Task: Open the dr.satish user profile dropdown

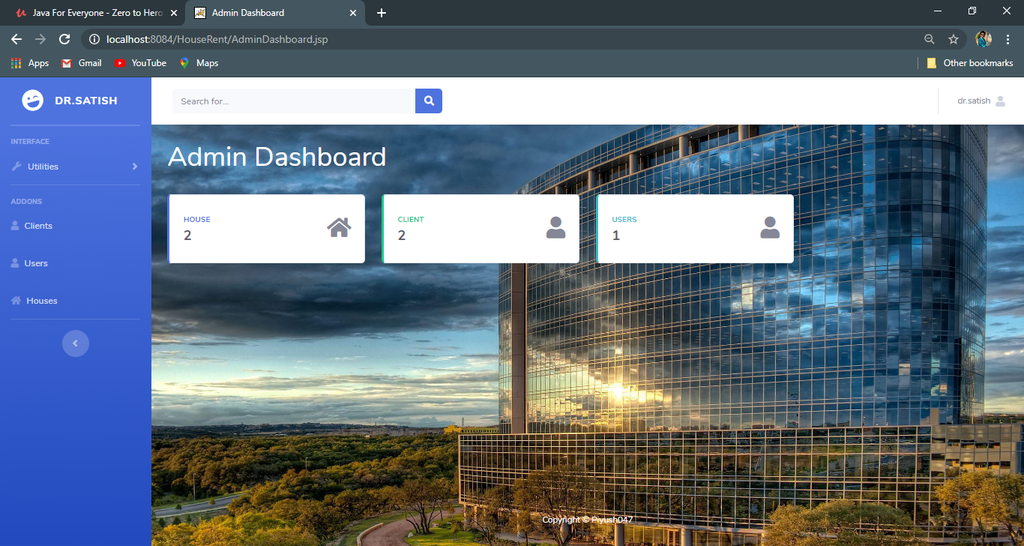Action: click(981, 101)
